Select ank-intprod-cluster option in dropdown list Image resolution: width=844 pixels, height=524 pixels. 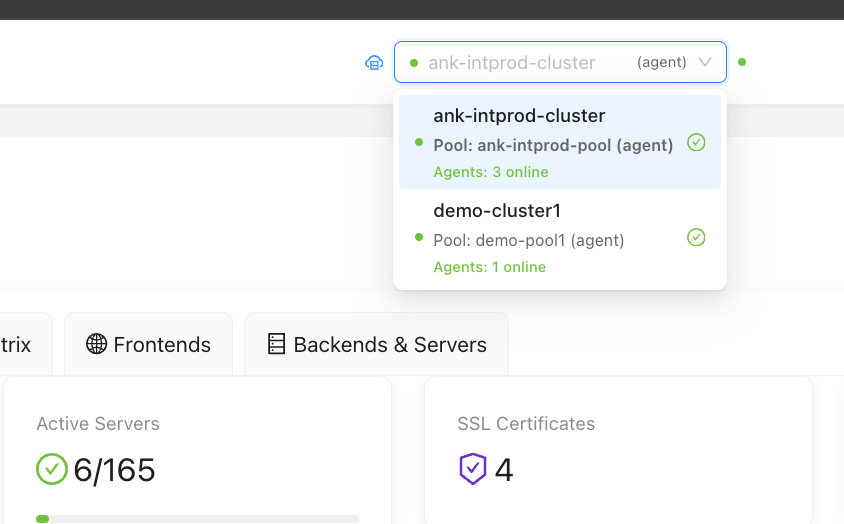[560, 142]
